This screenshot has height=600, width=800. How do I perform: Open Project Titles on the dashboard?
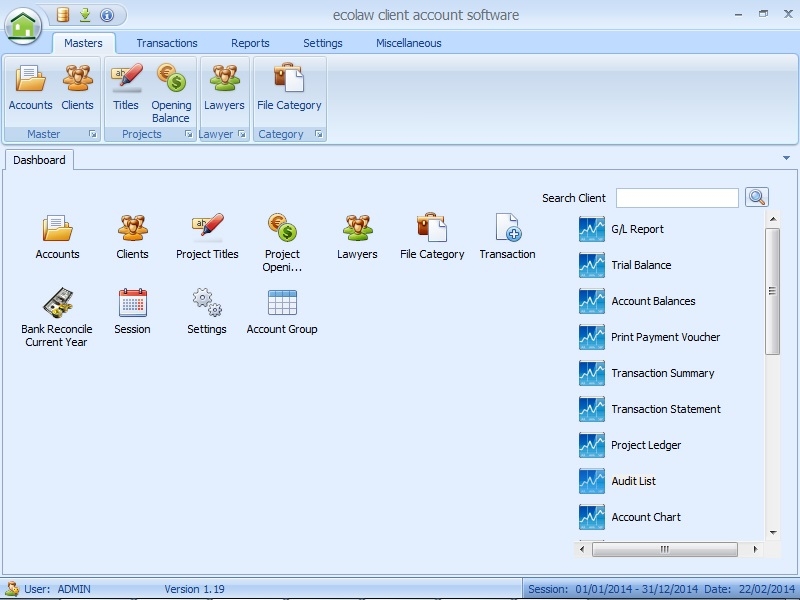(x=207, y=229)
